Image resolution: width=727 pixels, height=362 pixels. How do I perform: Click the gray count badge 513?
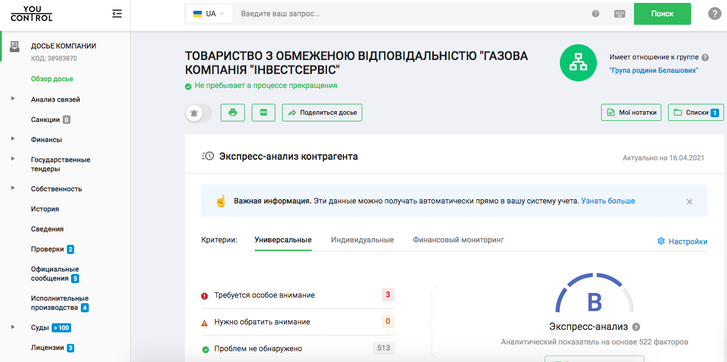coord(383,348)
